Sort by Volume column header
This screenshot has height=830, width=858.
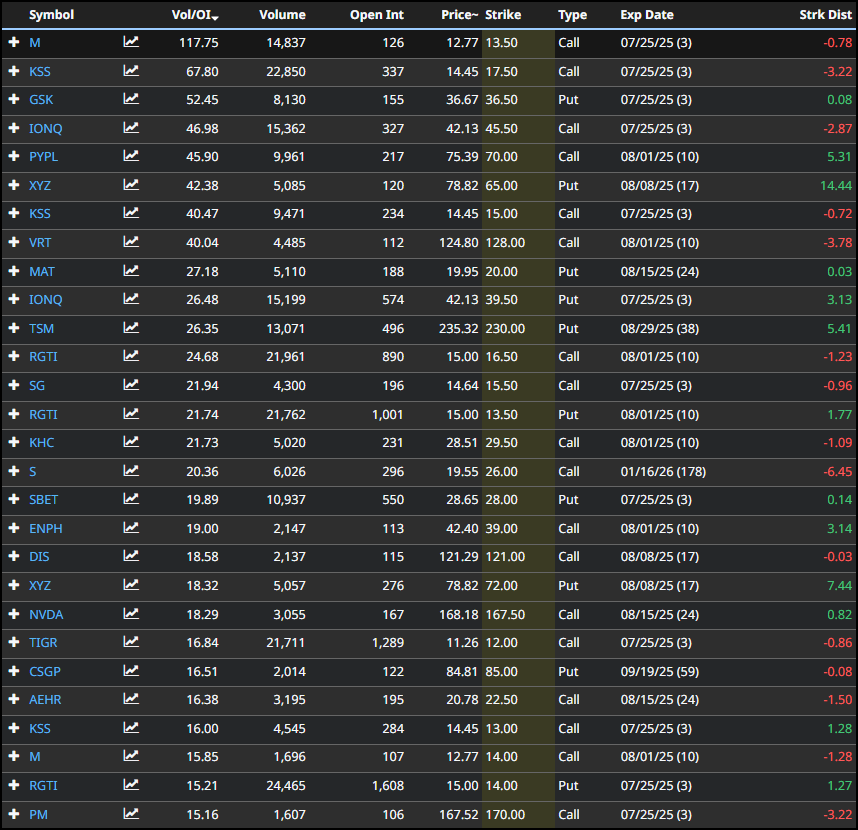282,15
